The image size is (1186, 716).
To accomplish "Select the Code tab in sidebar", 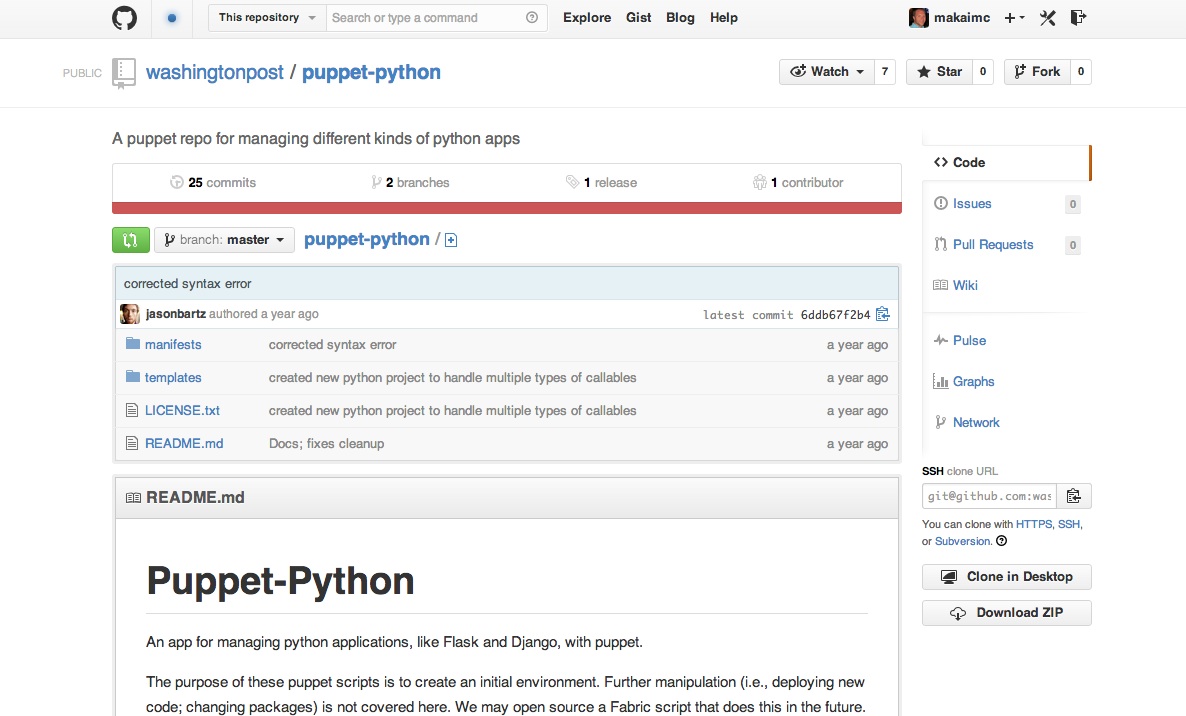I will coord(1006,163).
